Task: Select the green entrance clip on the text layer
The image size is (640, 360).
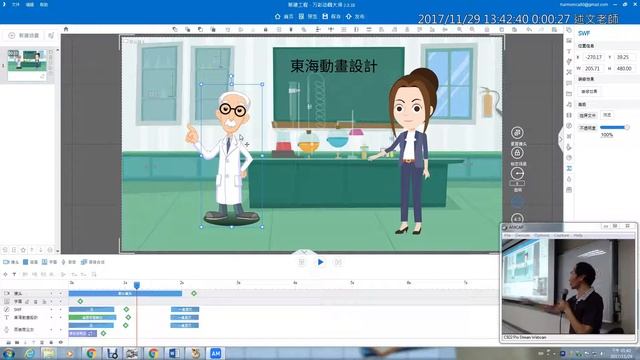Action: [x=92, y=318]
